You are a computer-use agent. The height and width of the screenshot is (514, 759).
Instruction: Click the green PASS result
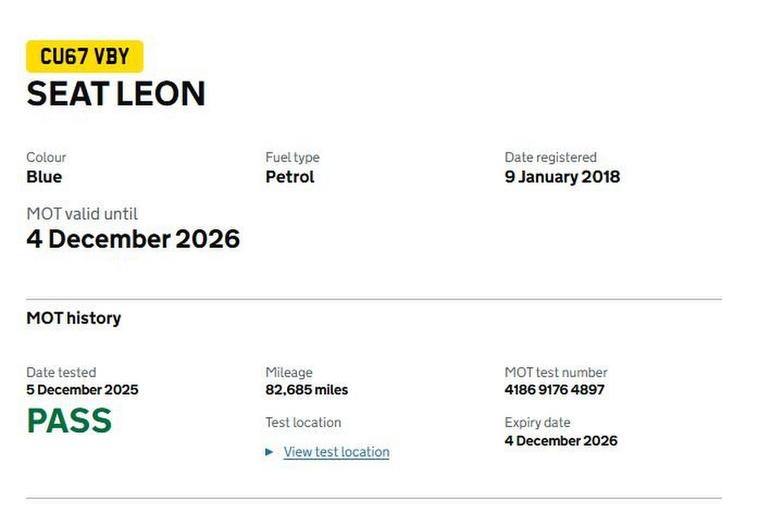pos(69,421)
